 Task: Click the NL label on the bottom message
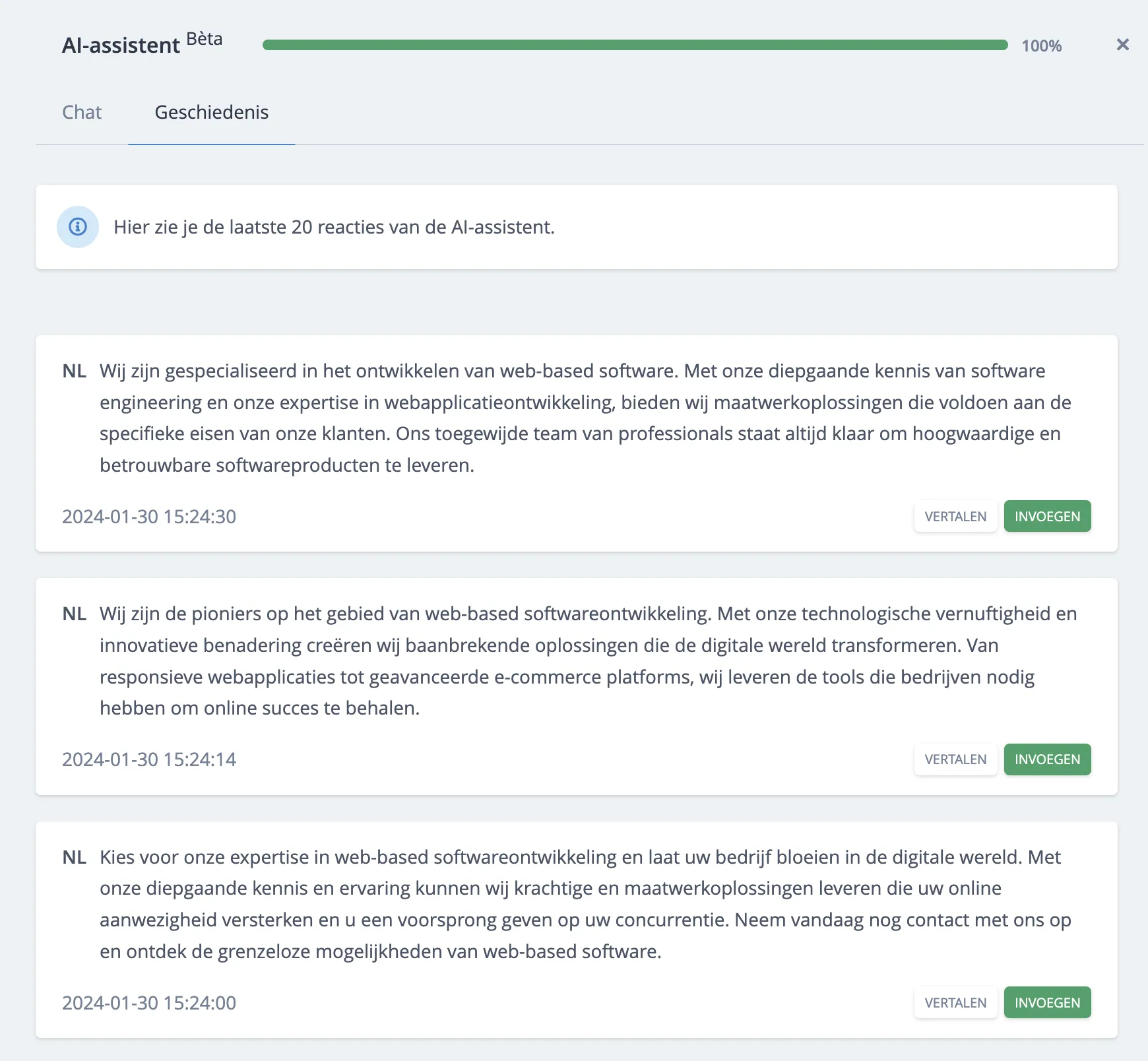tap(75, 858)
